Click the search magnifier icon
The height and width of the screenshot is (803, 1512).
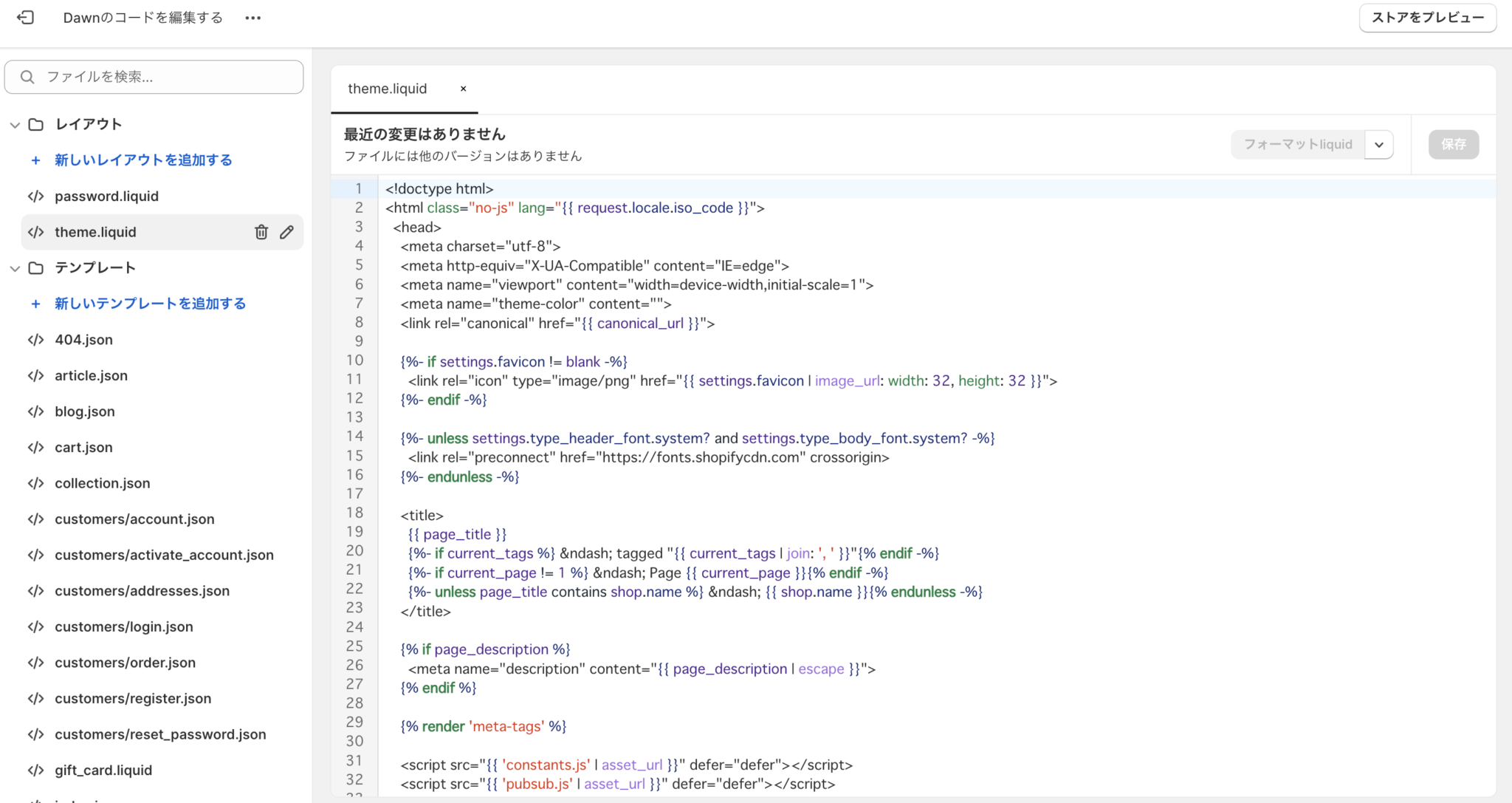pos(27,77)
